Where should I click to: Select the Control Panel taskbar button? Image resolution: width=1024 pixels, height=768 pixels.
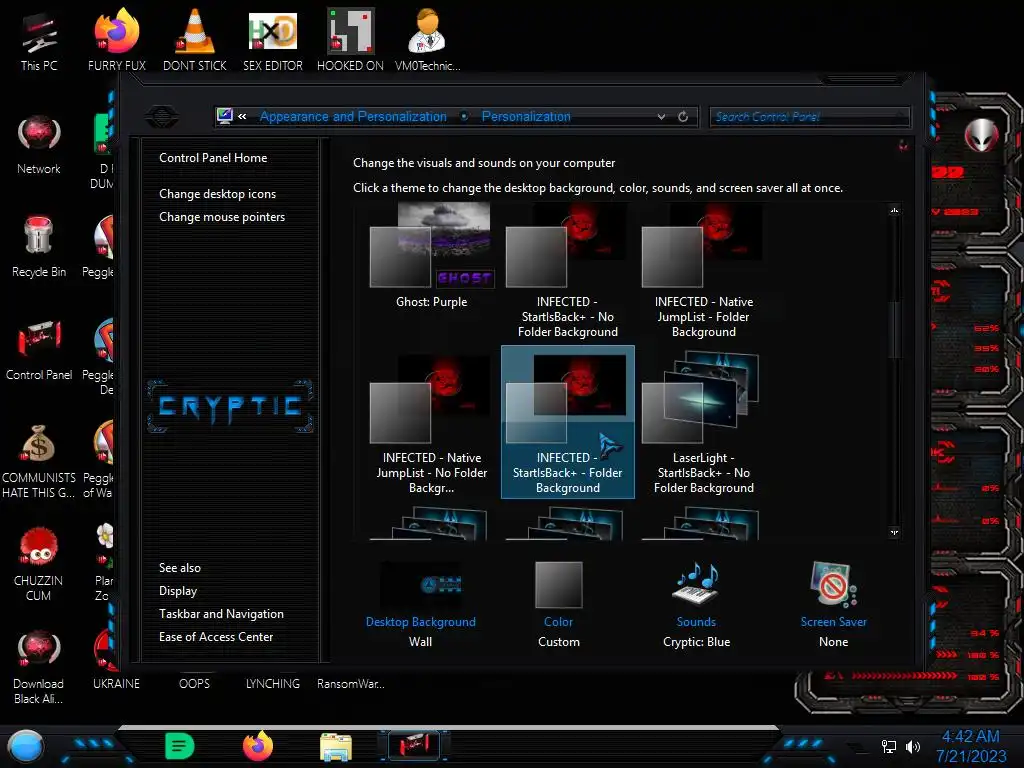[414, 746]
